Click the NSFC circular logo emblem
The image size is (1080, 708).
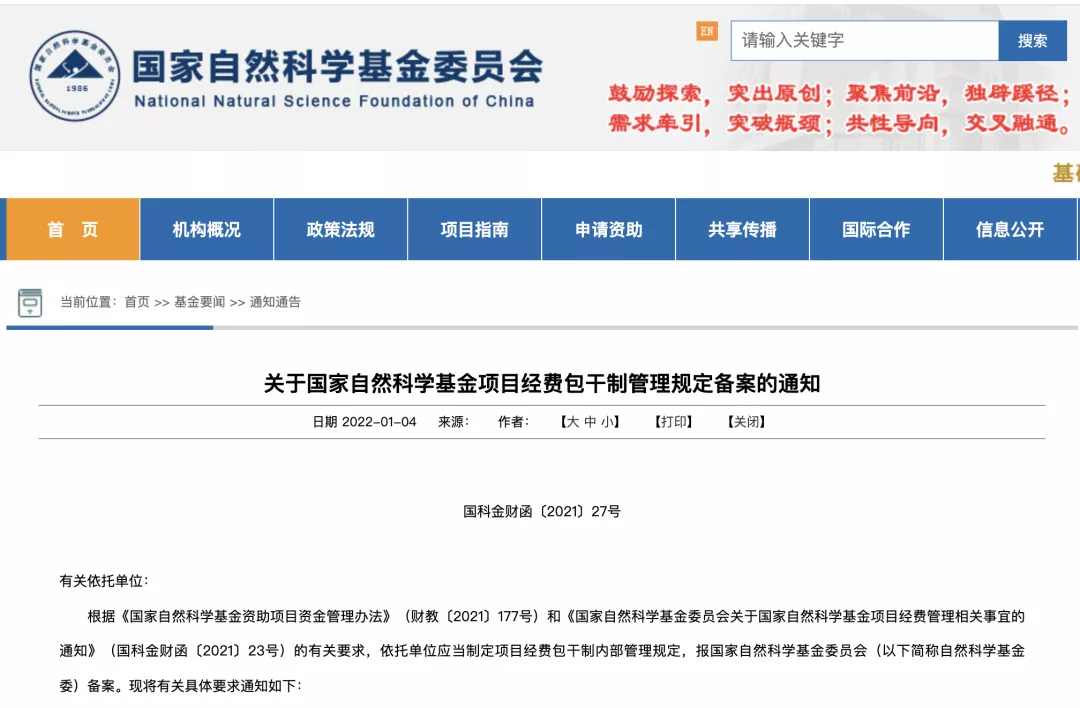(74, 76)
